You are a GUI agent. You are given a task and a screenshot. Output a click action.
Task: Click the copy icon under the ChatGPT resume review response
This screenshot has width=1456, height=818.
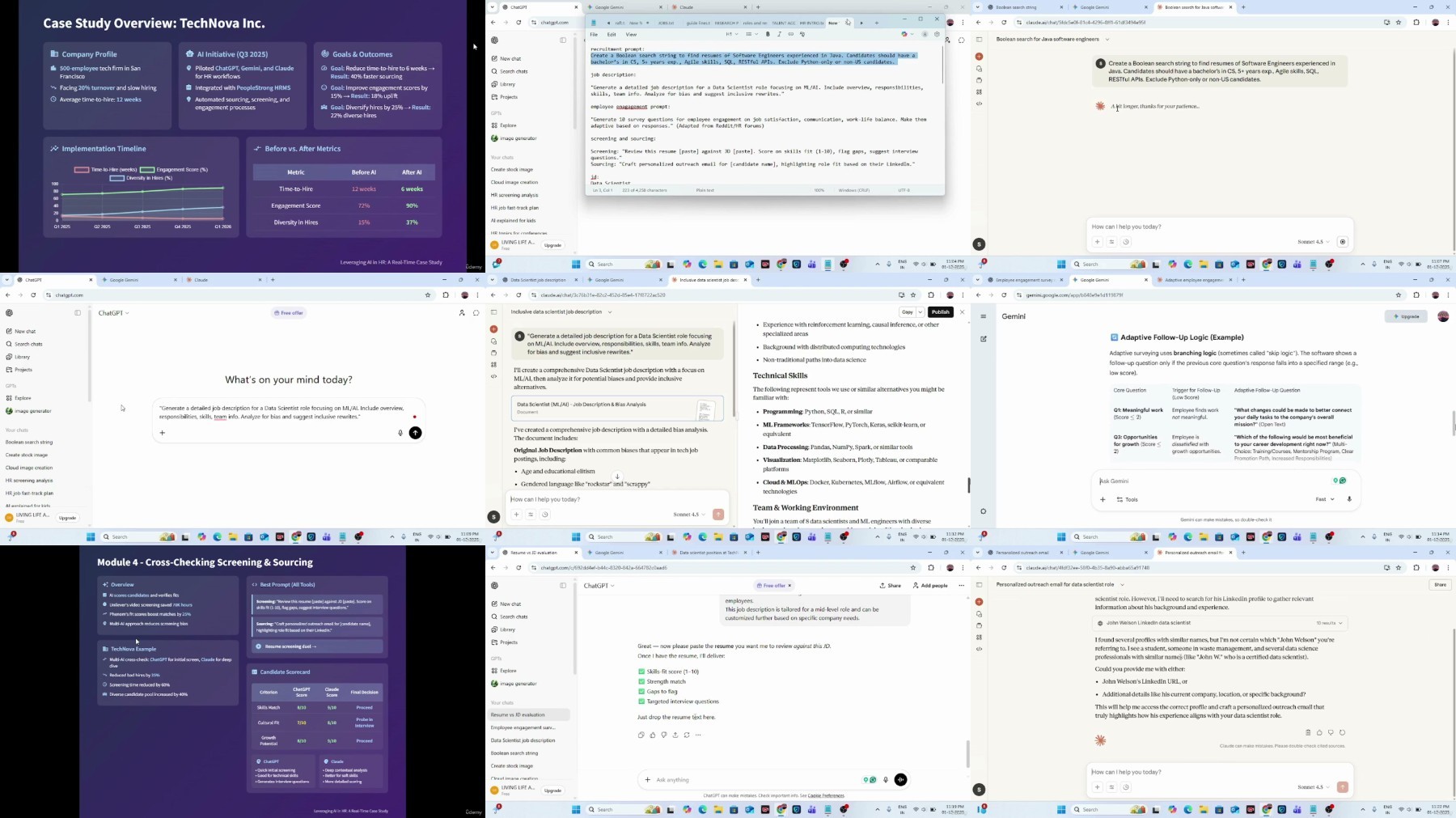641,735
